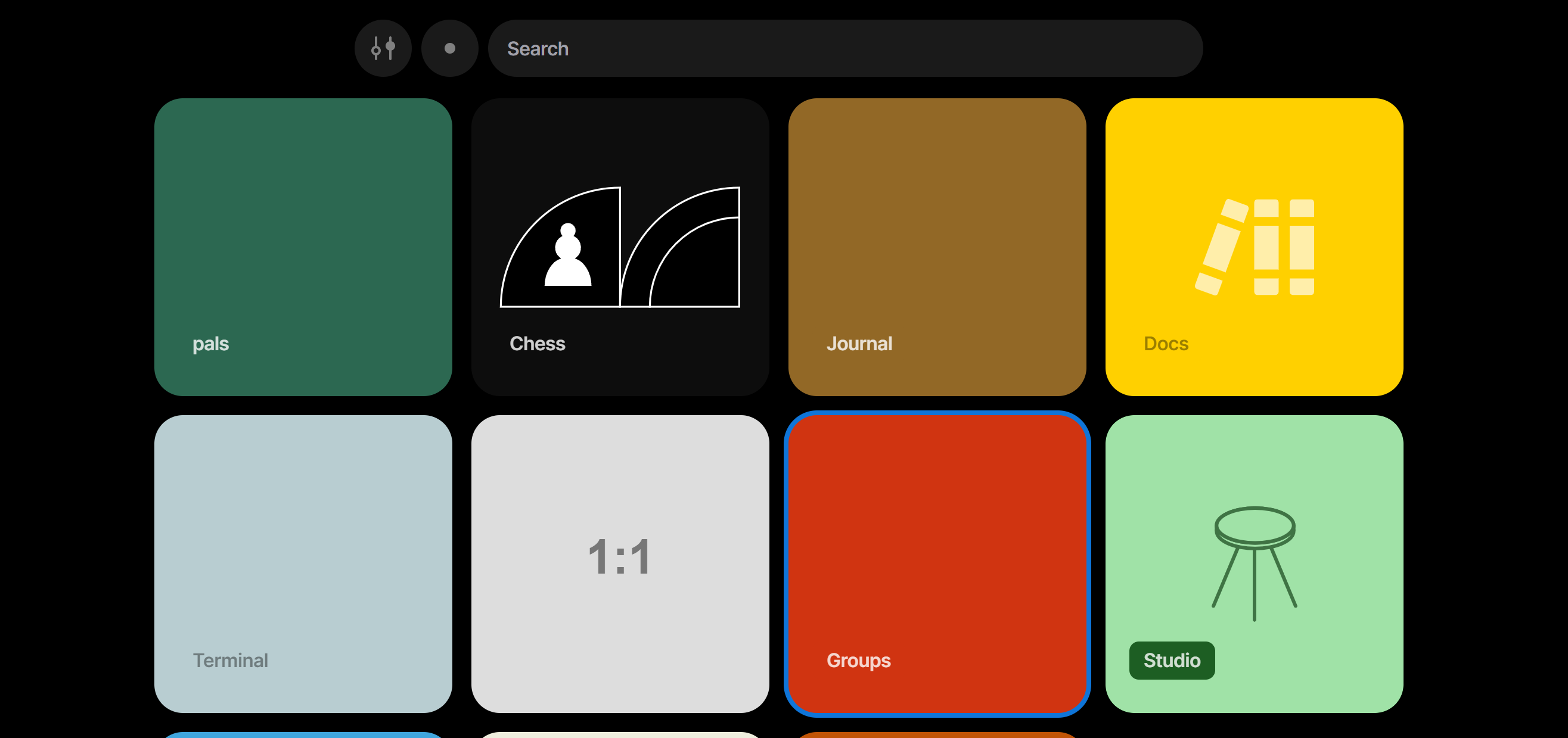Click the Terminal label text

click(230, 660)
